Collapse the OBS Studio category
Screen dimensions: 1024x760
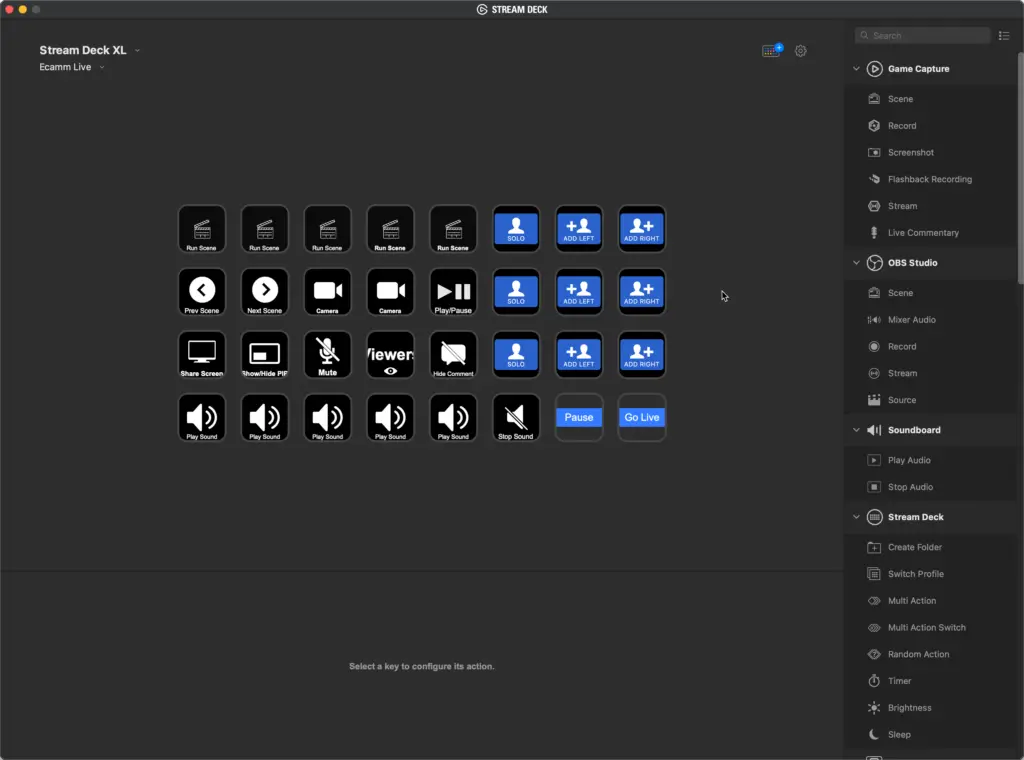tap(856, 262)
